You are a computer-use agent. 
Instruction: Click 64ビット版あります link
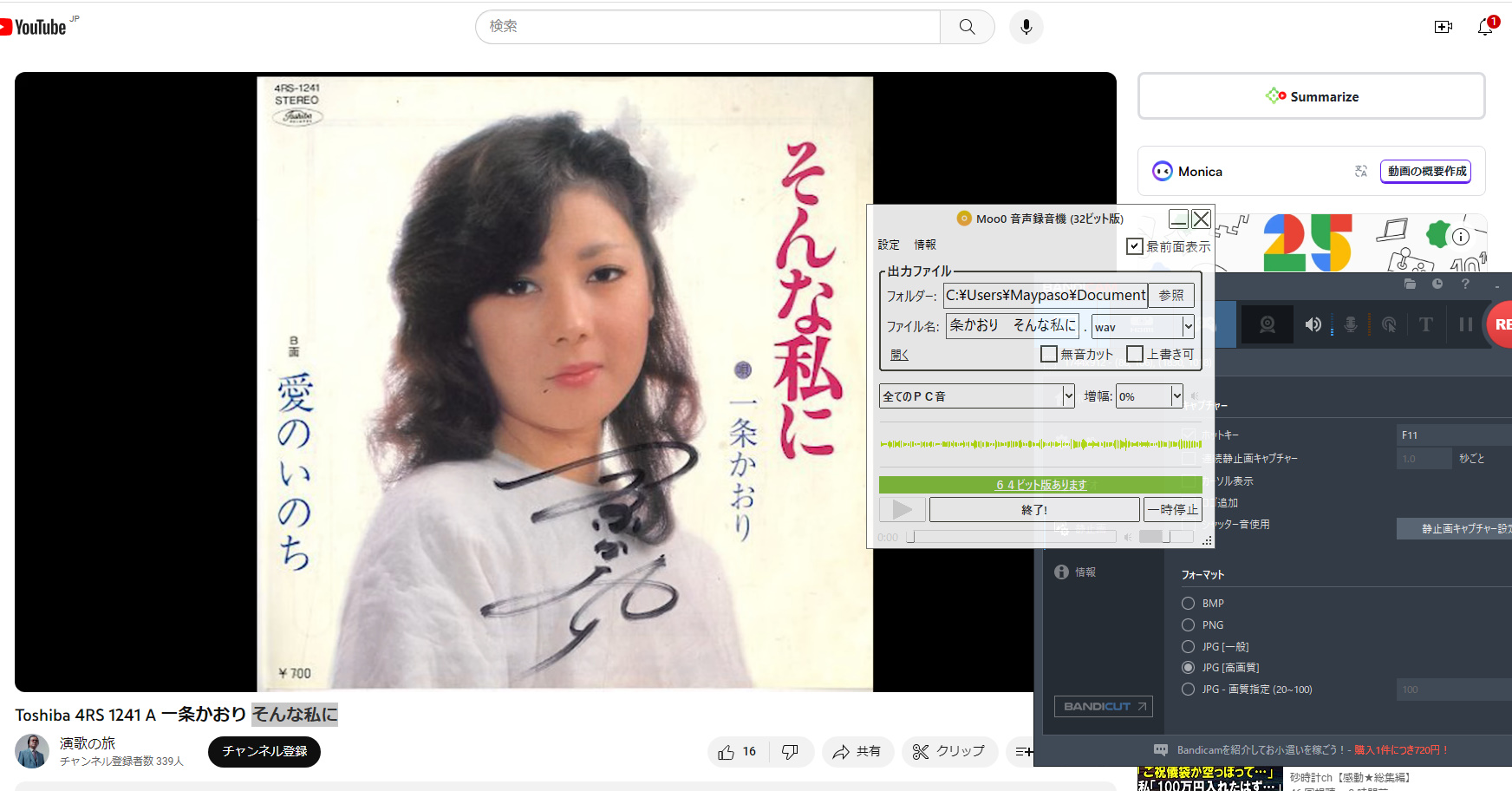(x=1040, y=485)
